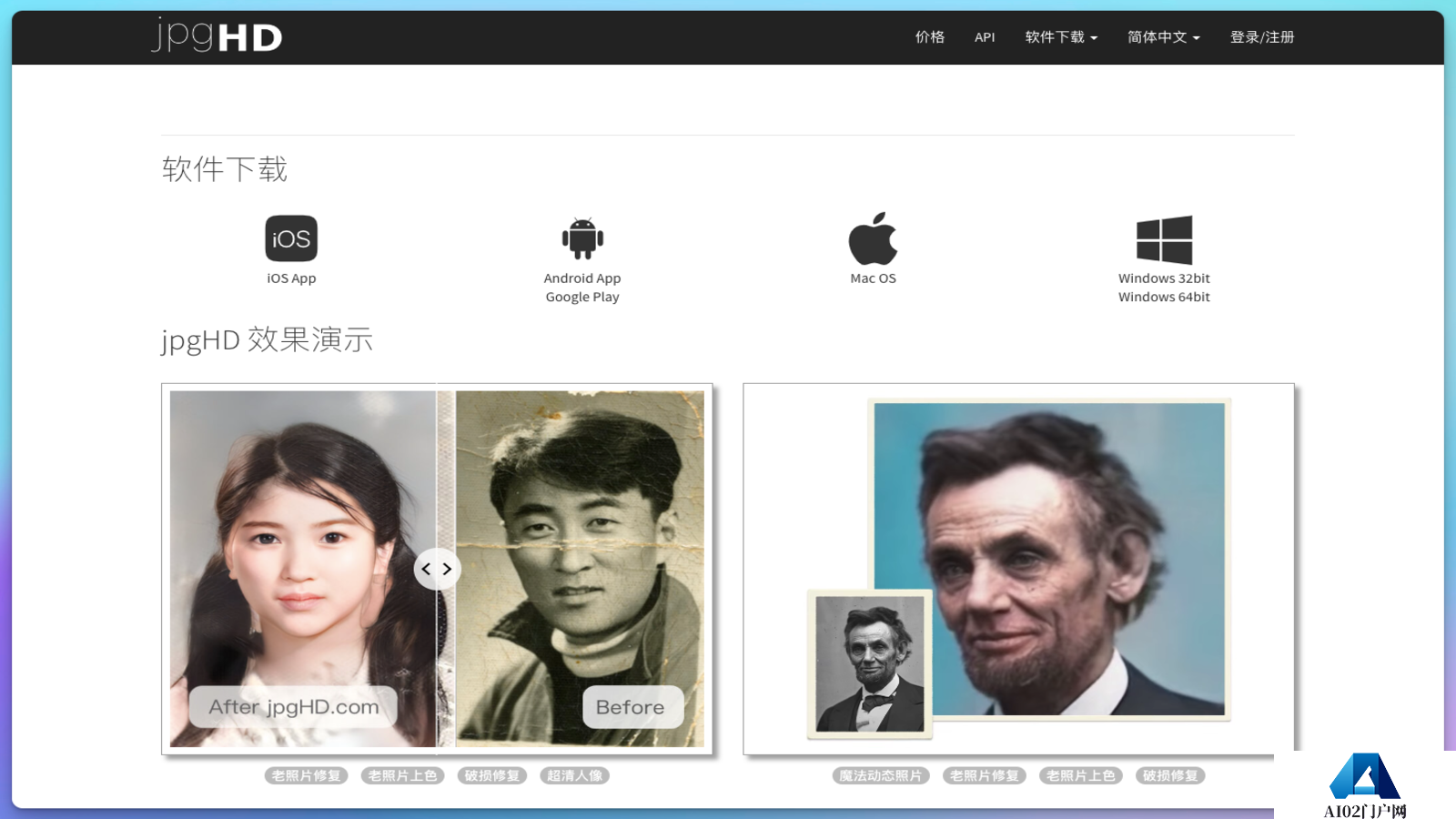
Task: Select the 老照片上色 tag under left demo
Action: pos(402,775)
